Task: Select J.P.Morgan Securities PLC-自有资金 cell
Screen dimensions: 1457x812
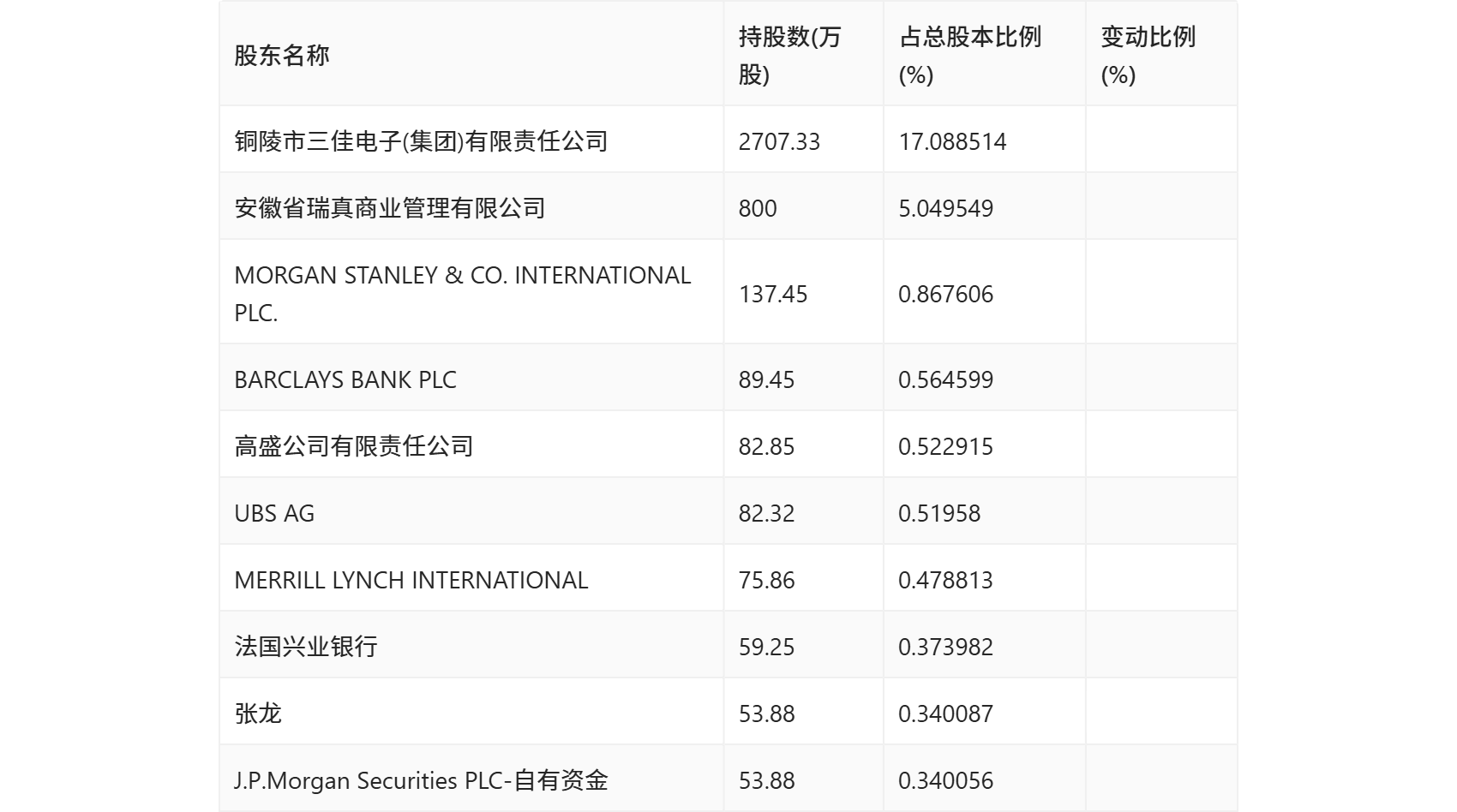Action: click(421, 780)
